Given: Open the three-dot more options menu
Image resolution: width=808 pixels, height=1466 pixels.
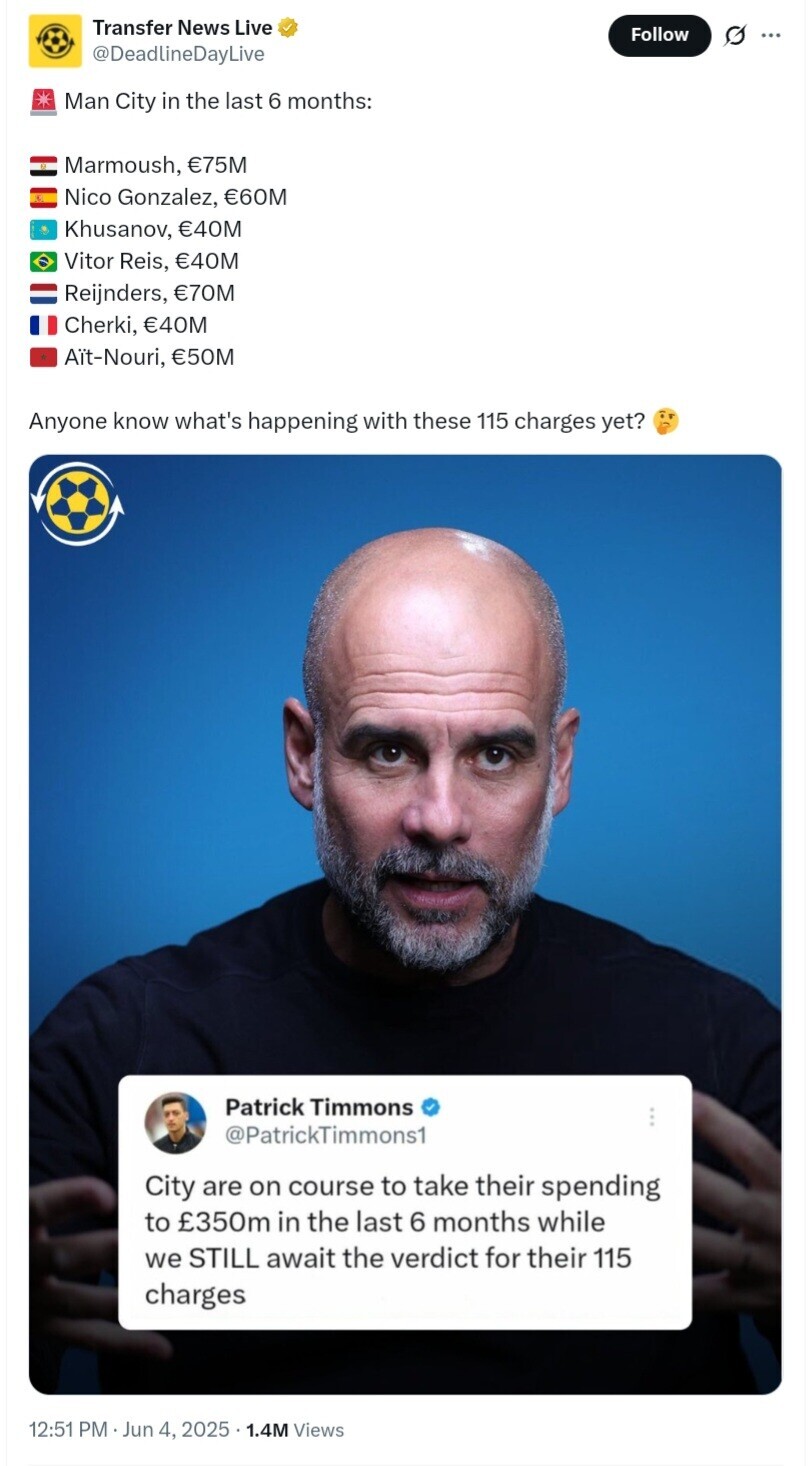Looking at the screenshot, I should tap(770, 35).
